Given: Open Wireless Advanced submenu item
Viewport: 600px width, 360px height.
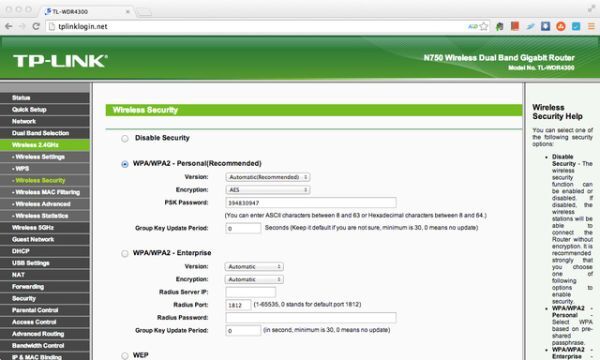Looking at the screenshot, I should click(x=45, y=204).
